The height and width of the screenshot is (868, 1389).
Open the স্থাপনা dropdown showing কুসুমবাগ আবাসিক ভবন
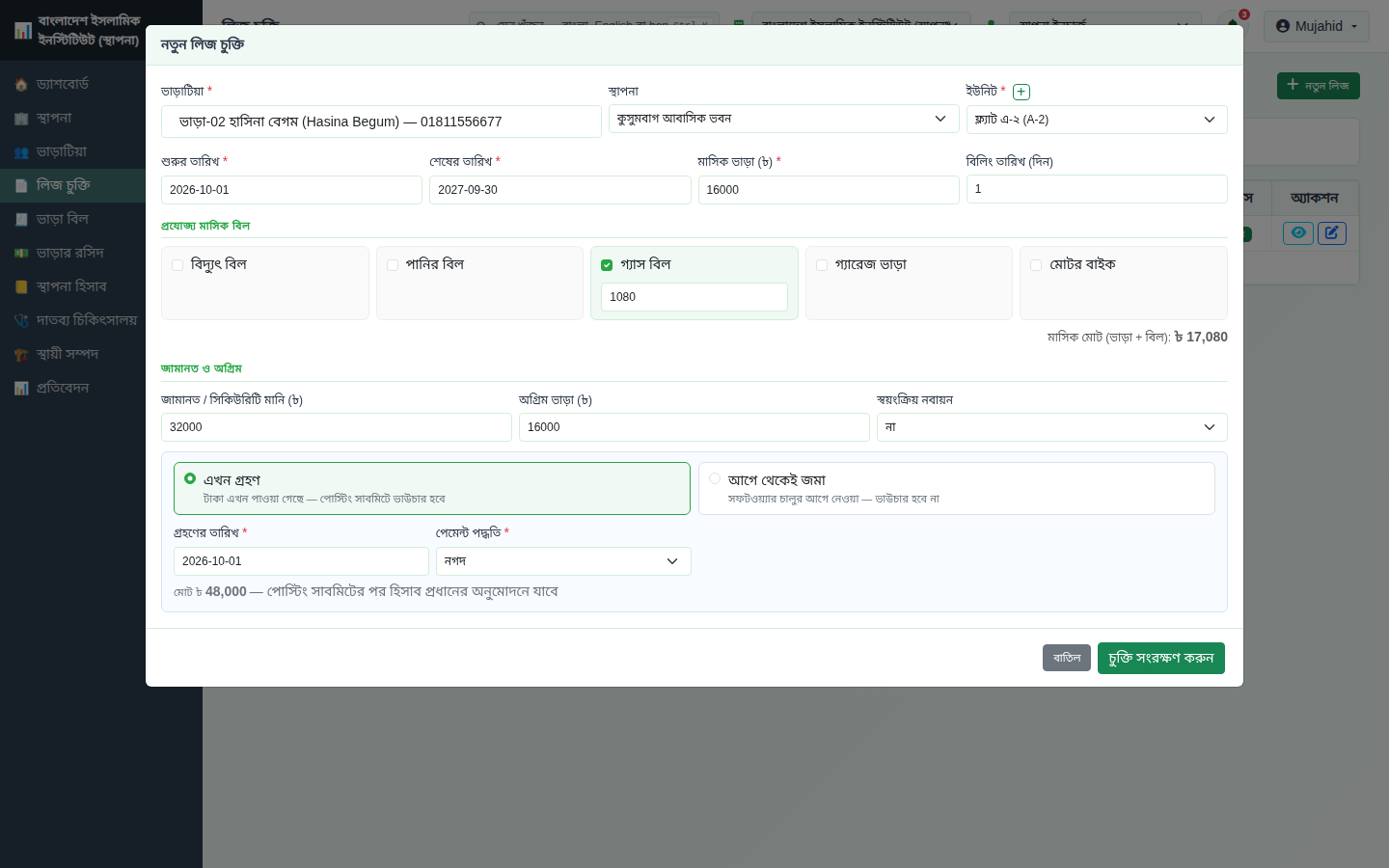click(x=783, y=119)
